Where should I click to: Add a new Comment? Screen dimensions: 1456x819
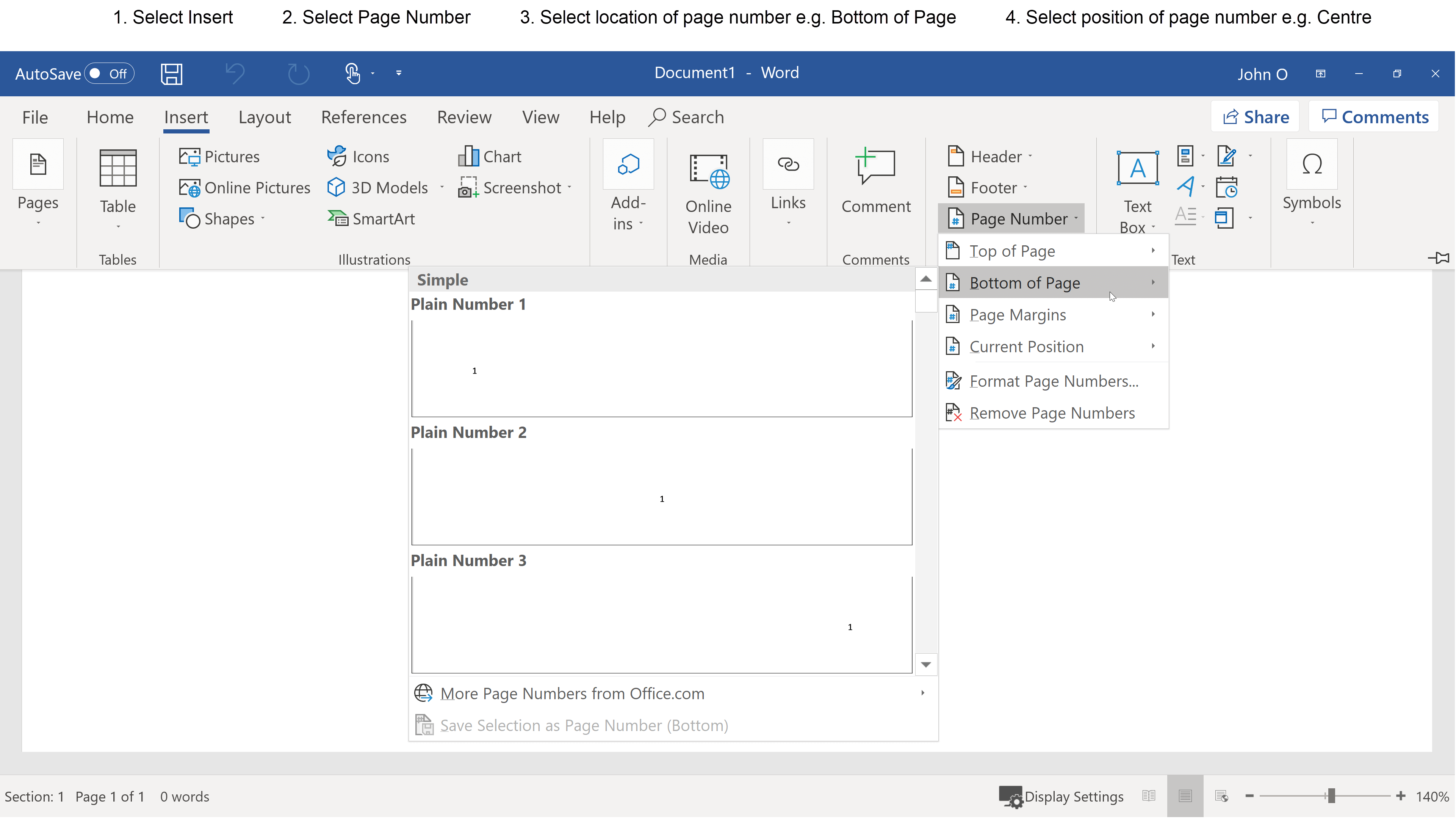coord(875,181)
